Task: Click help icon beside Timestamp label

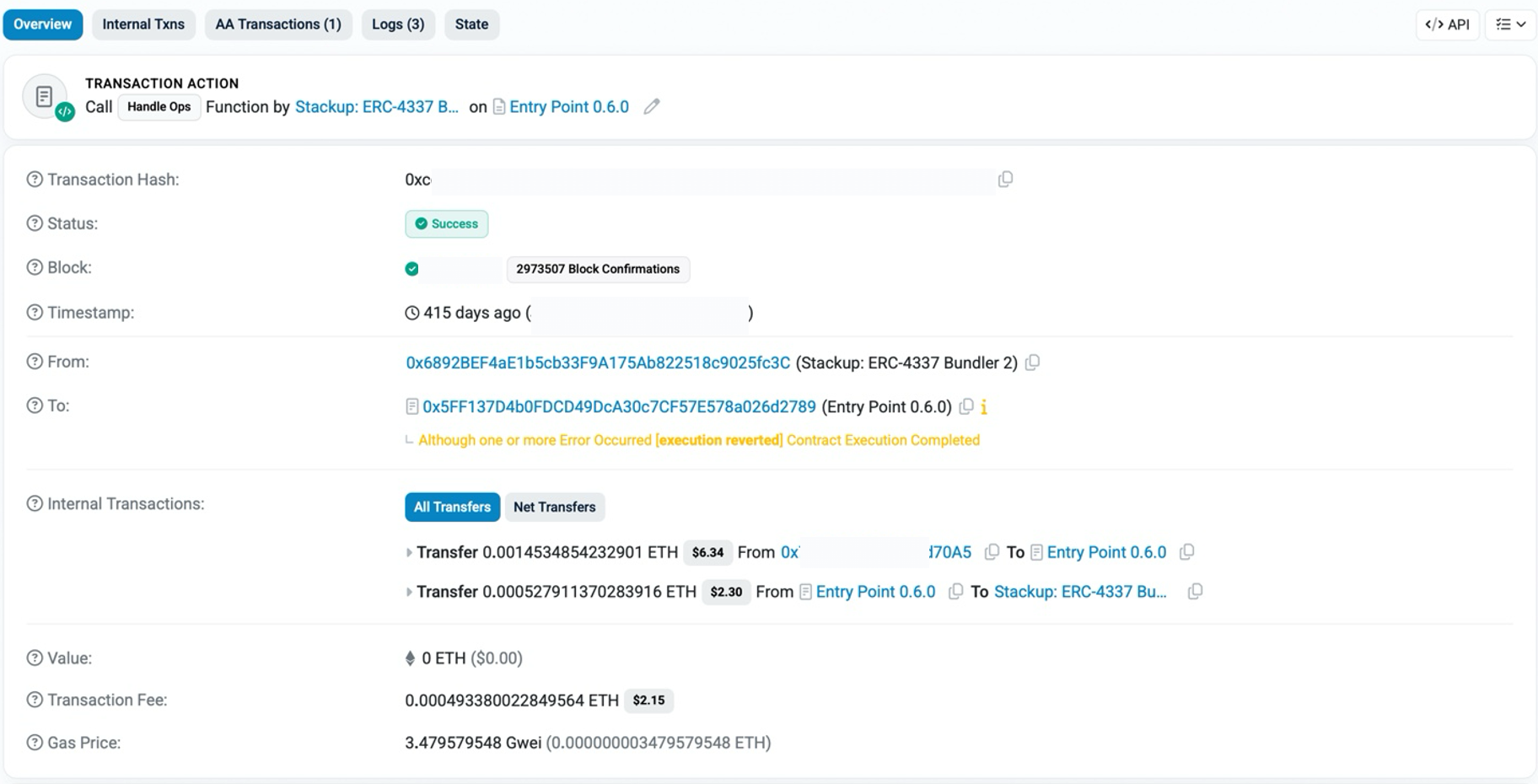Action: [35, 313]
